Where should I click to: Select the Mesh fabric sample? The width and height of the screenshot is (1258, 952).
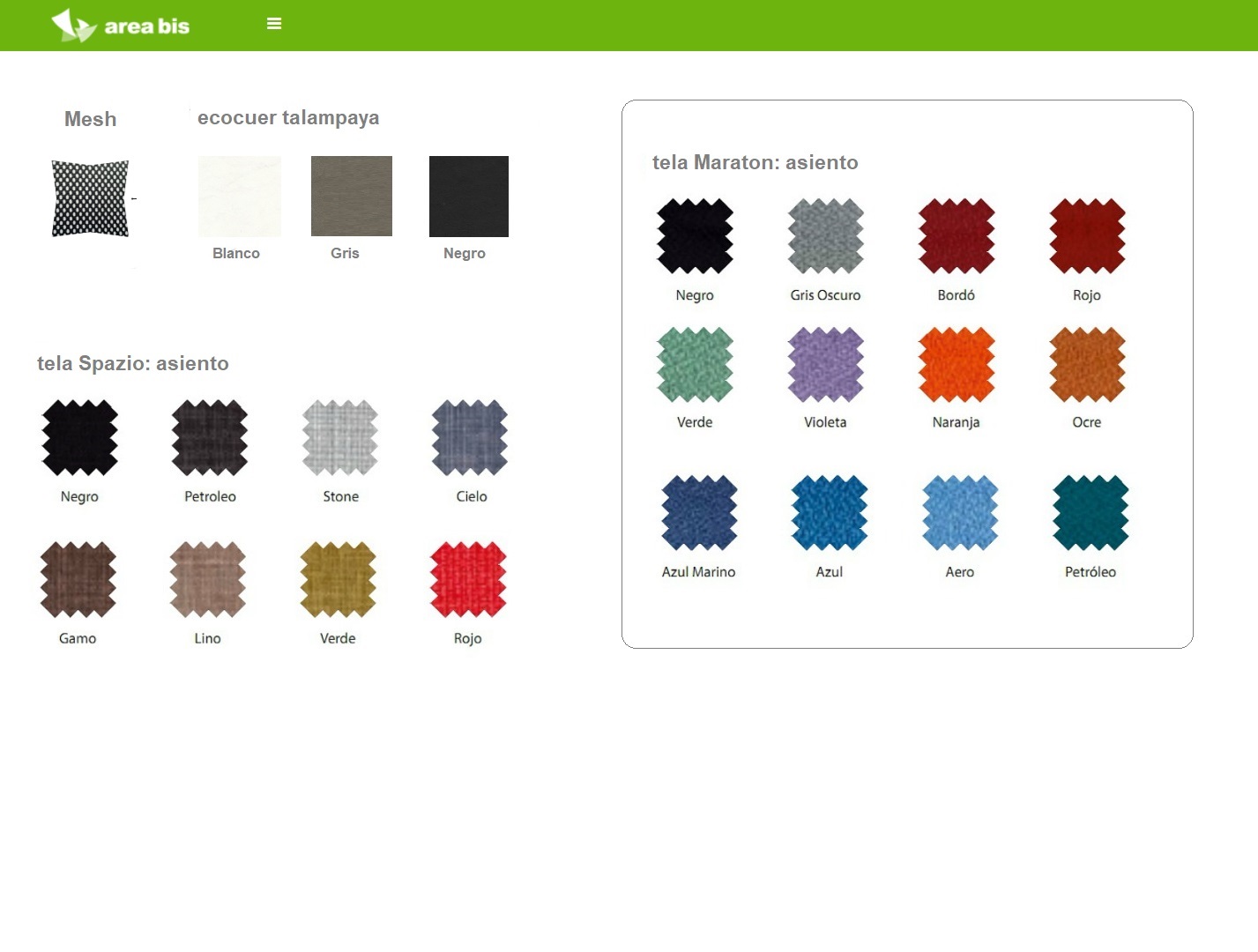tap(90, 198)
